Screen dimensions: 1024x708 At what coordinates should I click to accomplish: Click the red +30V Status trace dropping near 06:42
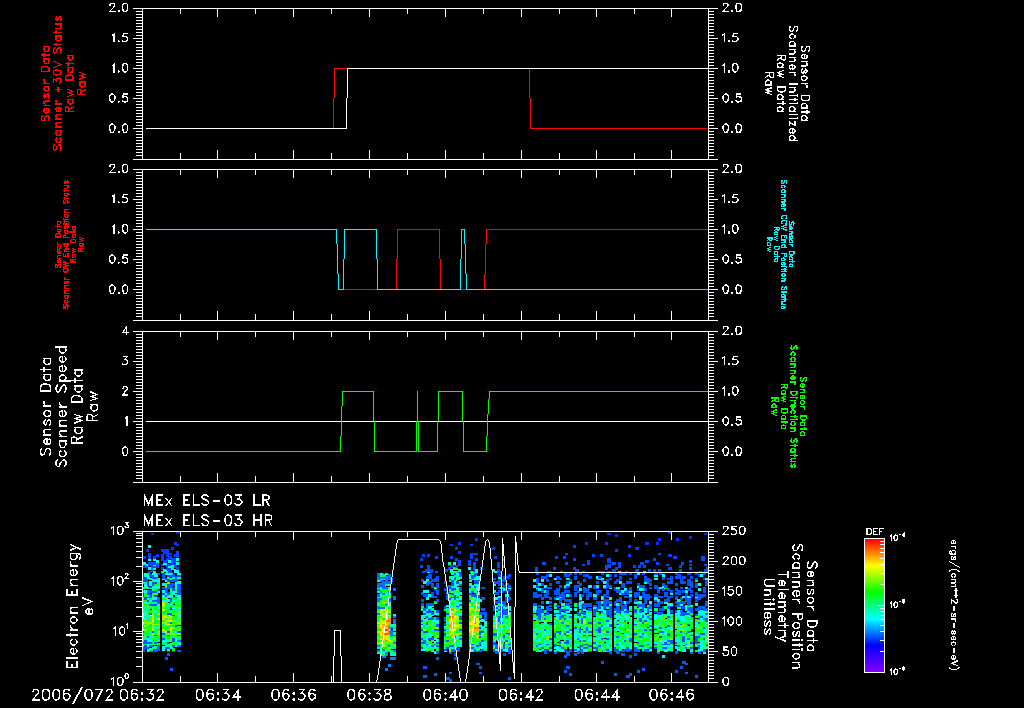[x=530, y=98]
